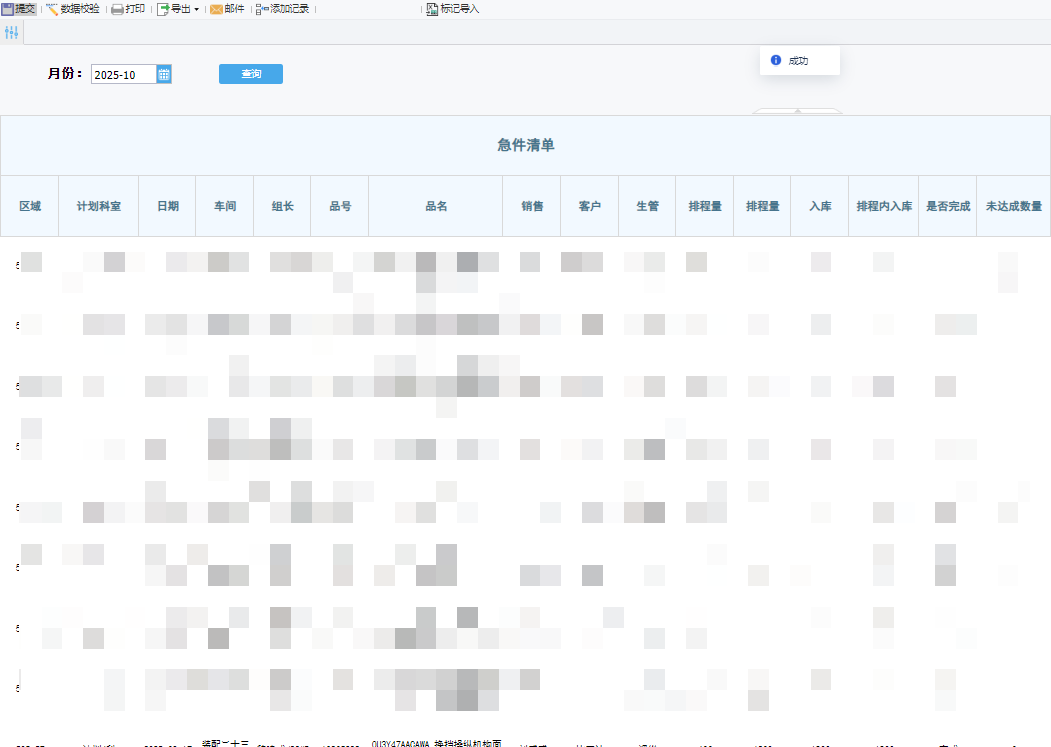
Task: Expand the 导出 dropdown arrow
Action: click(196, 9)
